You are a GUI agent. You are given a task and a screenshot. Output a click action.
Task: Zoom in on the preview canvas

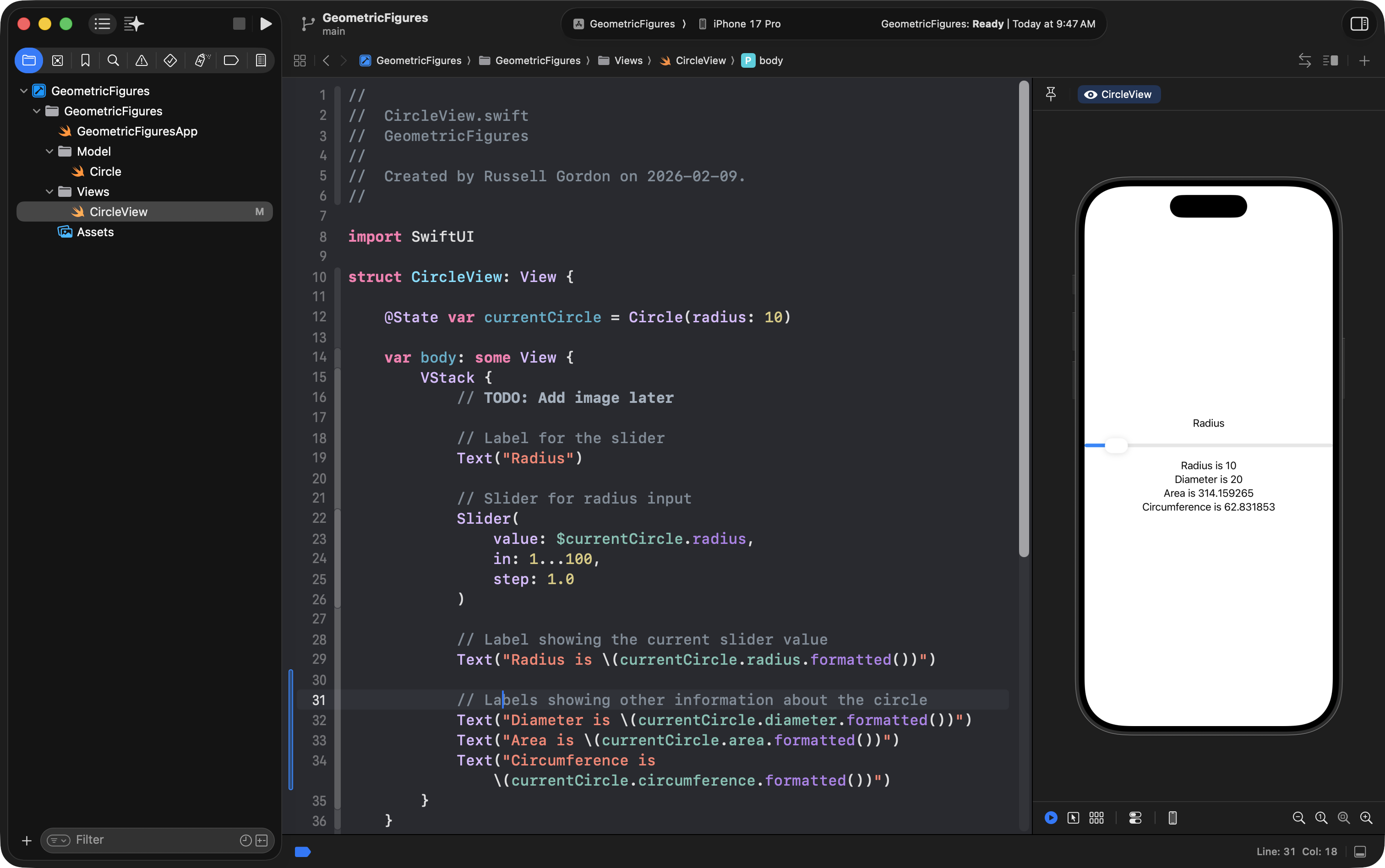click(x=1366, y=818)
